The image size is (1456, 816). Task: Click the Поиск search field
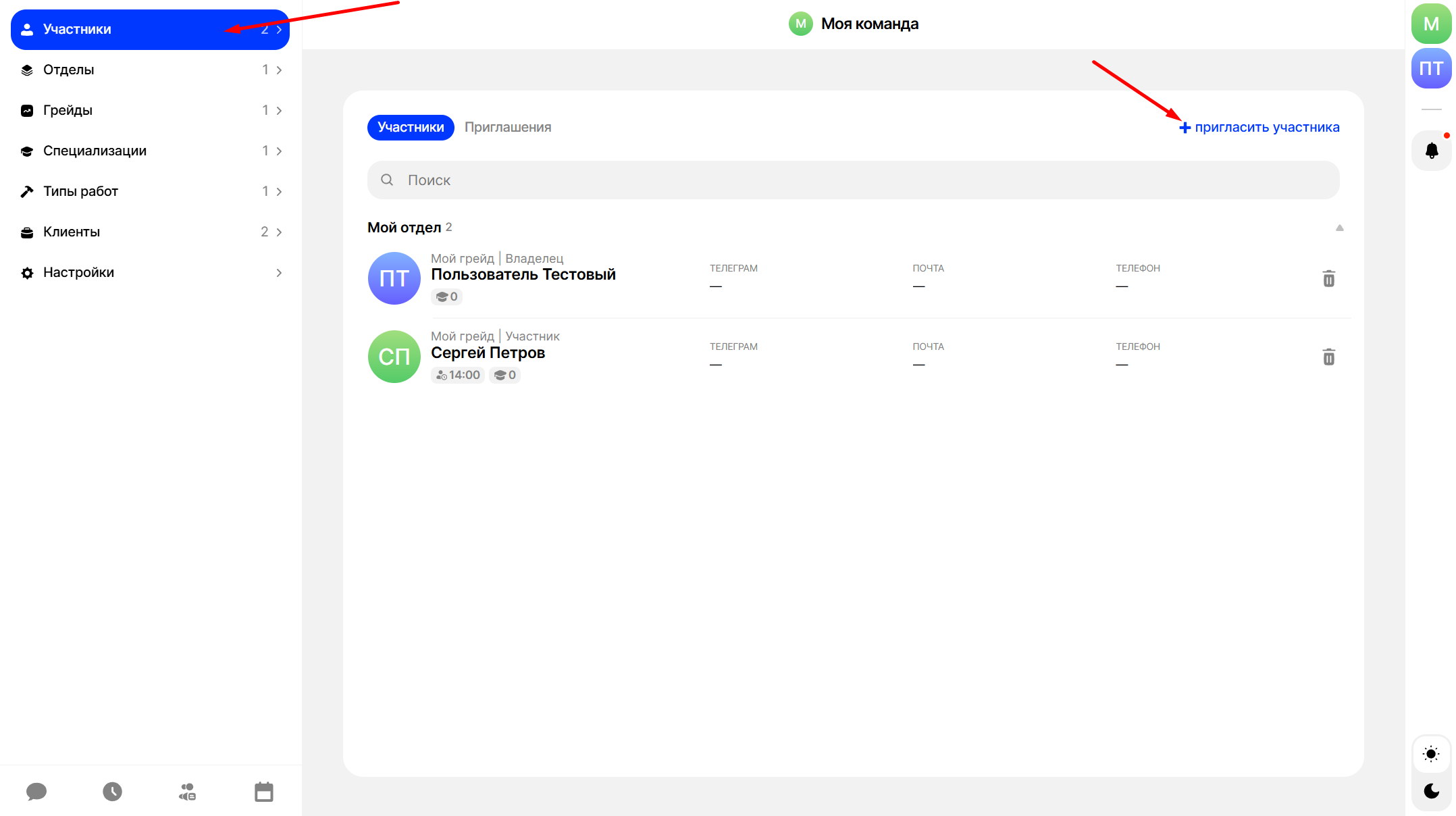pyautogui.click(x=853, y=180)
